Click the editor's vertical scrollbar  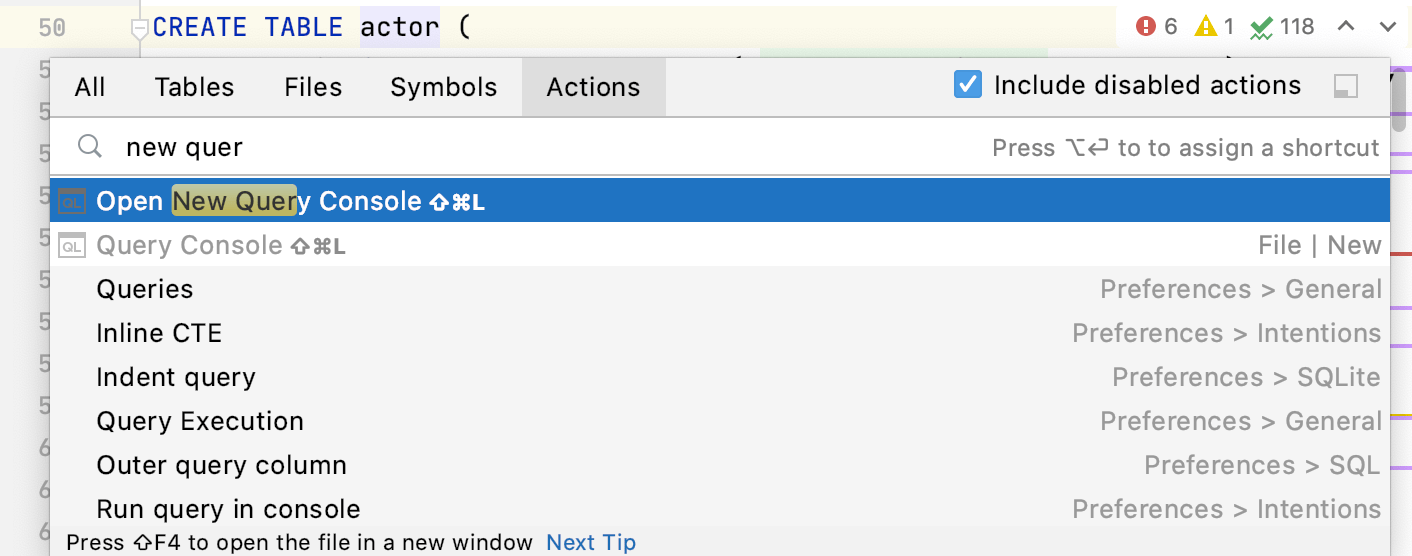1401,95
